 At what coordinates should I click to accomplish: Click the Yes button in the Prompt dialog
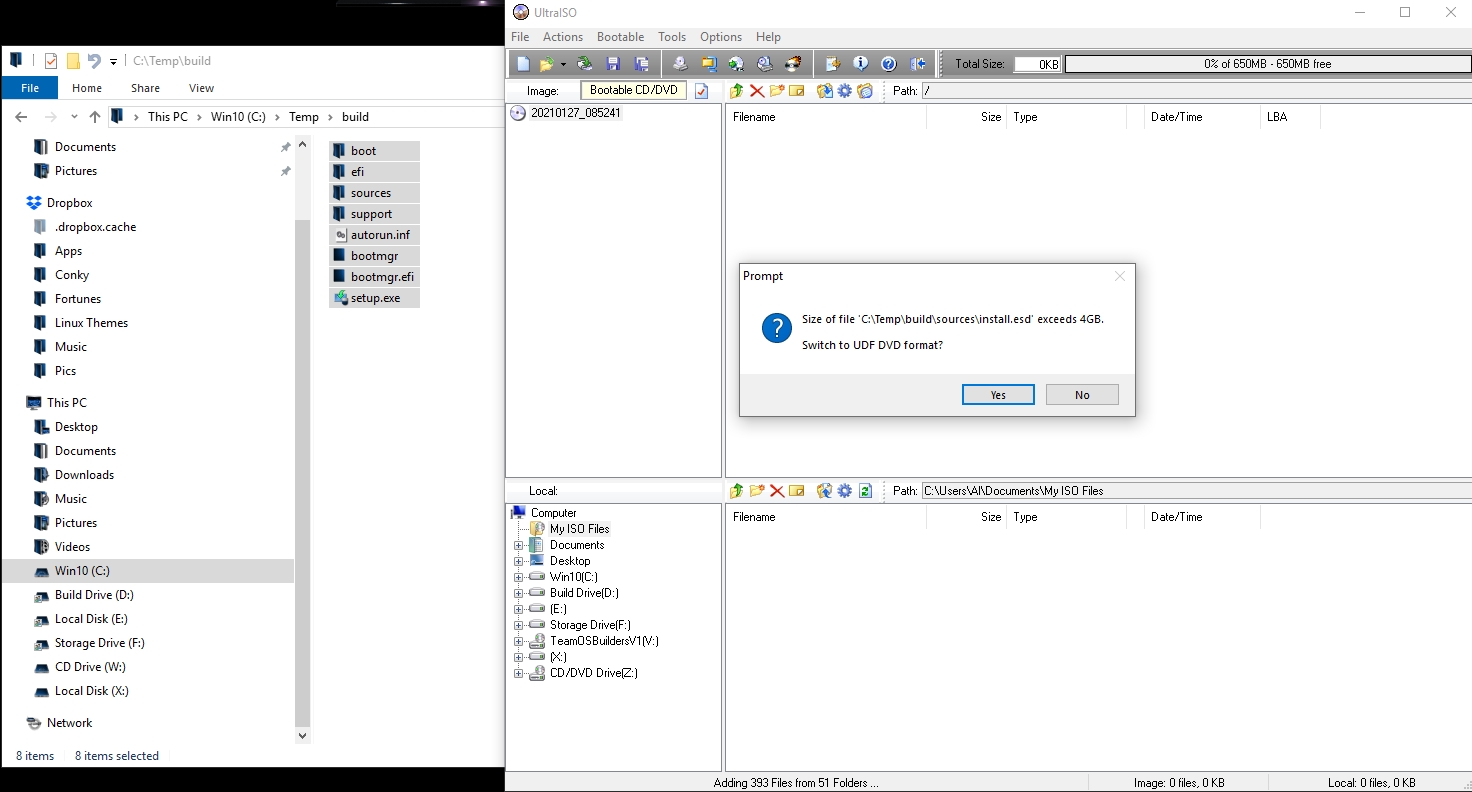coord(998,395)
